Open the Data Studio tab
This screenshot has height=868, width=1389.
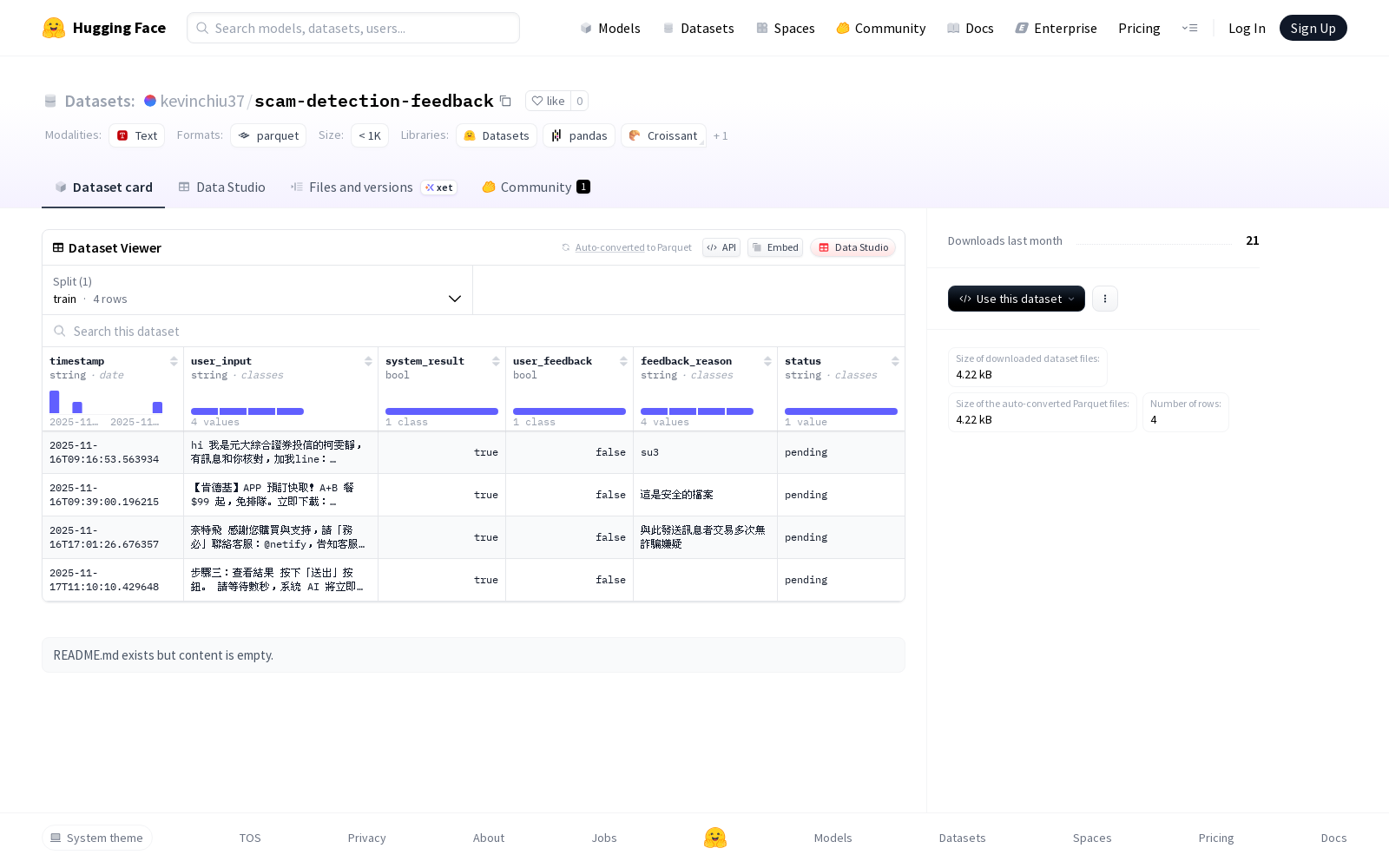[x=221, y=187]
